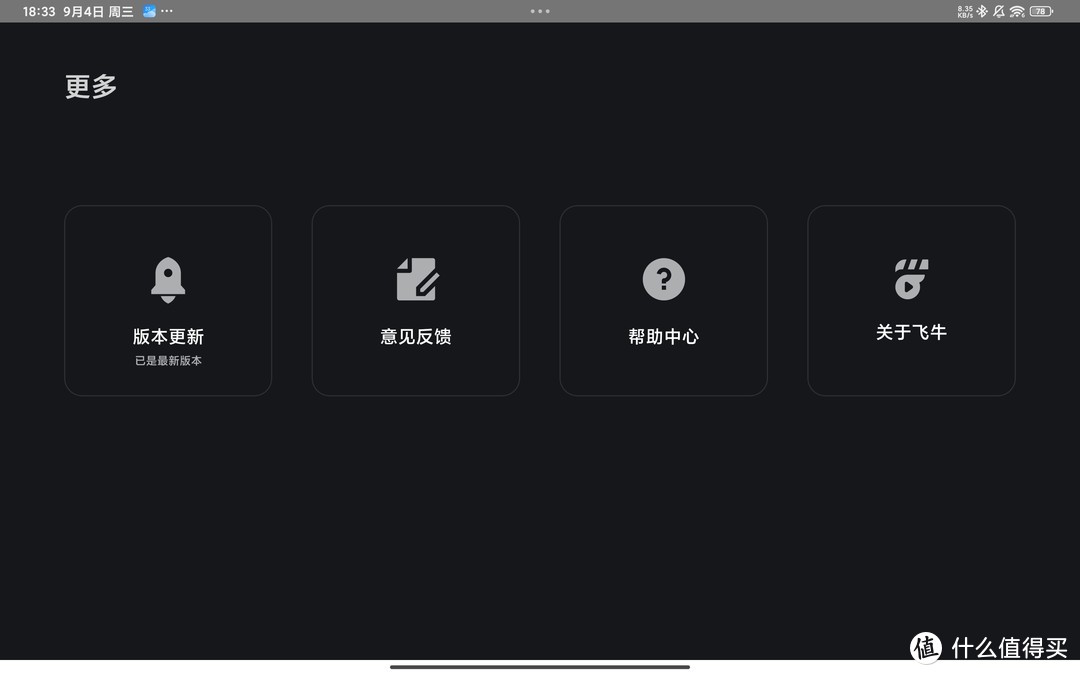1080x675 pixels.
Task: Tap the muted notification bell icon
Action: [999, 11]
